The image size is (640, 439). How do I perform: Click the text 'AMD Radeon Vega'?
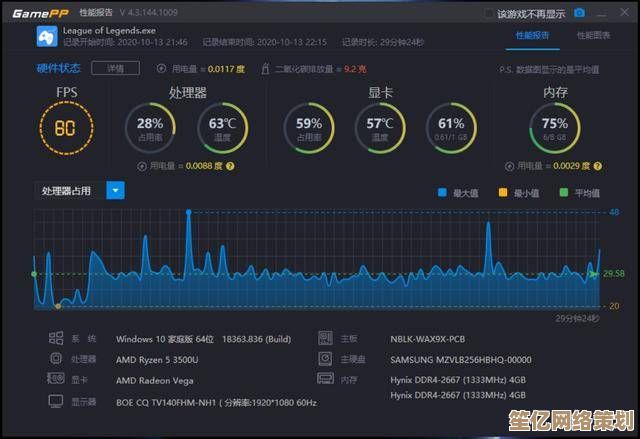click(x=155, y=381)
